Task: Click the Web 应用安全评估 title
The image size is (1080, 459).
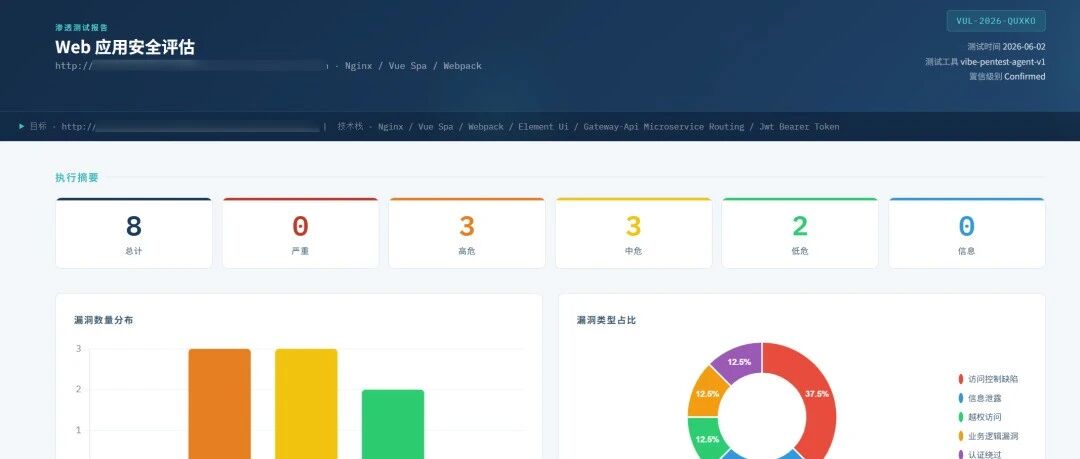Action: (x=125, y=47)
